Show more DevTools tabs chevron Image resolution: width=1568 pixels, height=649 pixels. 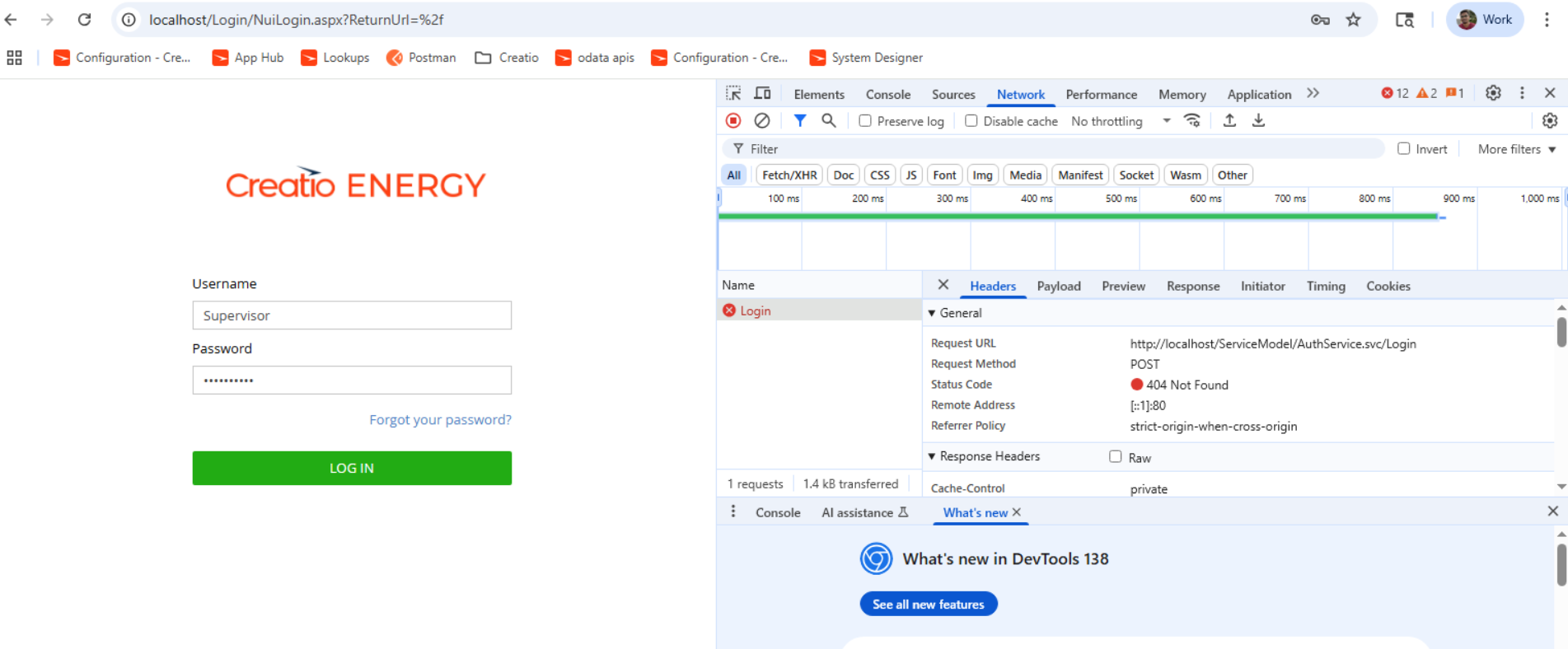pos(1313,93)
